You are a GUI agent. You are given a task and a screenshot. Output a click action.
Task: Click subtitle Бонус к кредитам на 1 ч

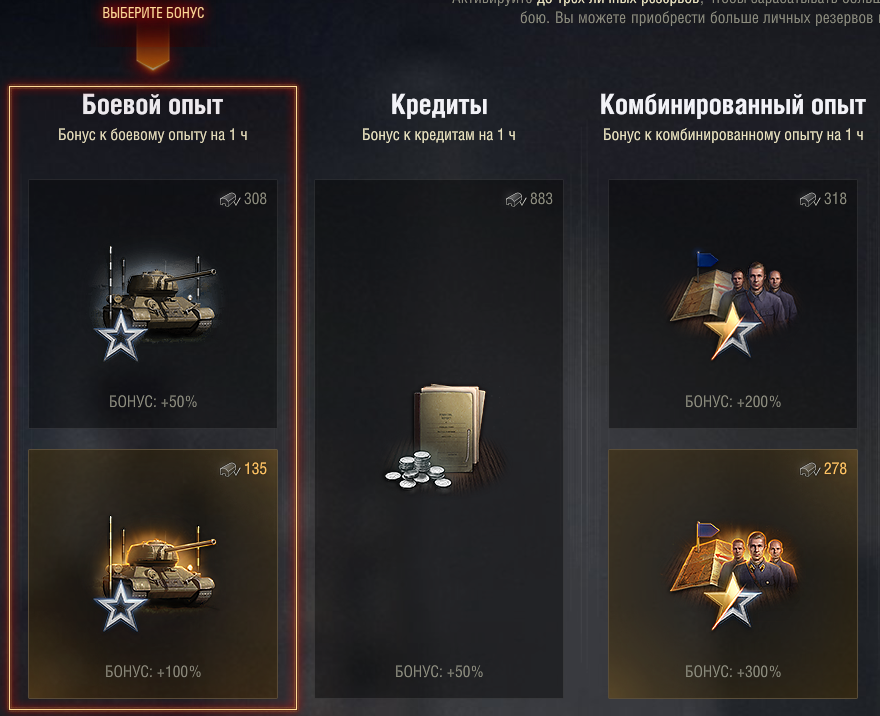[x=439, y=135]
